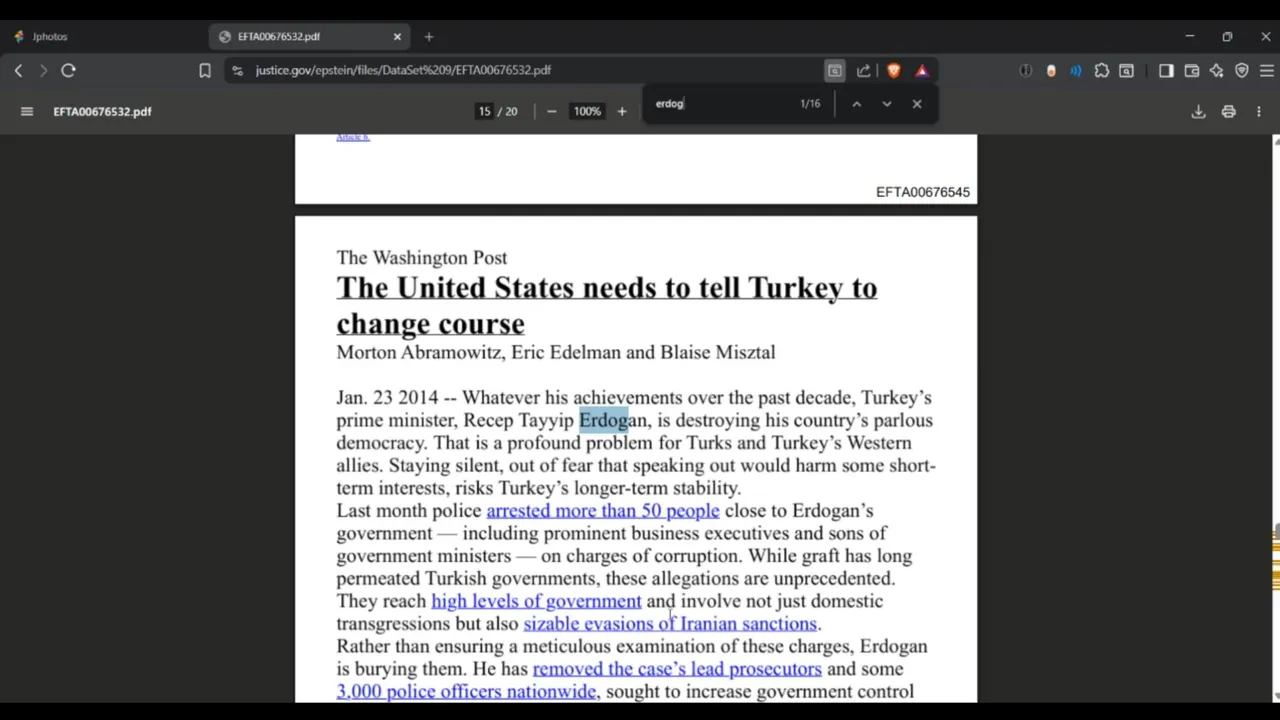Open PDF viewer more-actions menu
This screenshot has width=1280, height=720.
[x=1259, y=111]
